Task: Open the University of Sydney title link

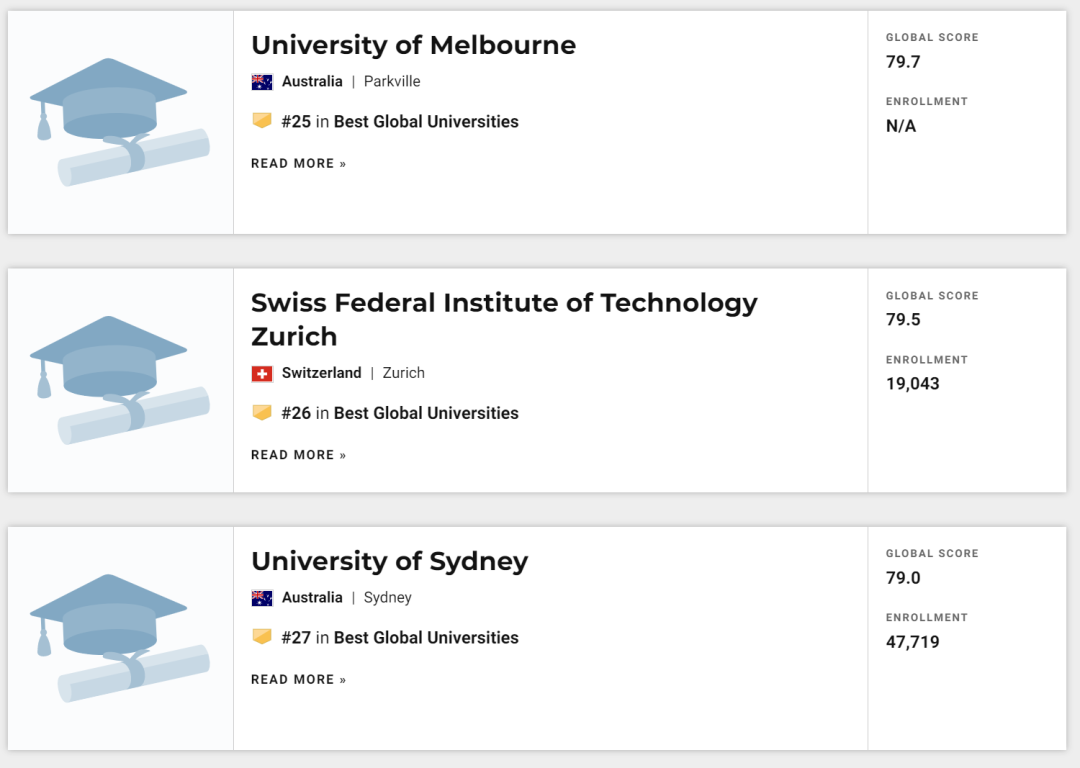Action: [x=389, y=561]
